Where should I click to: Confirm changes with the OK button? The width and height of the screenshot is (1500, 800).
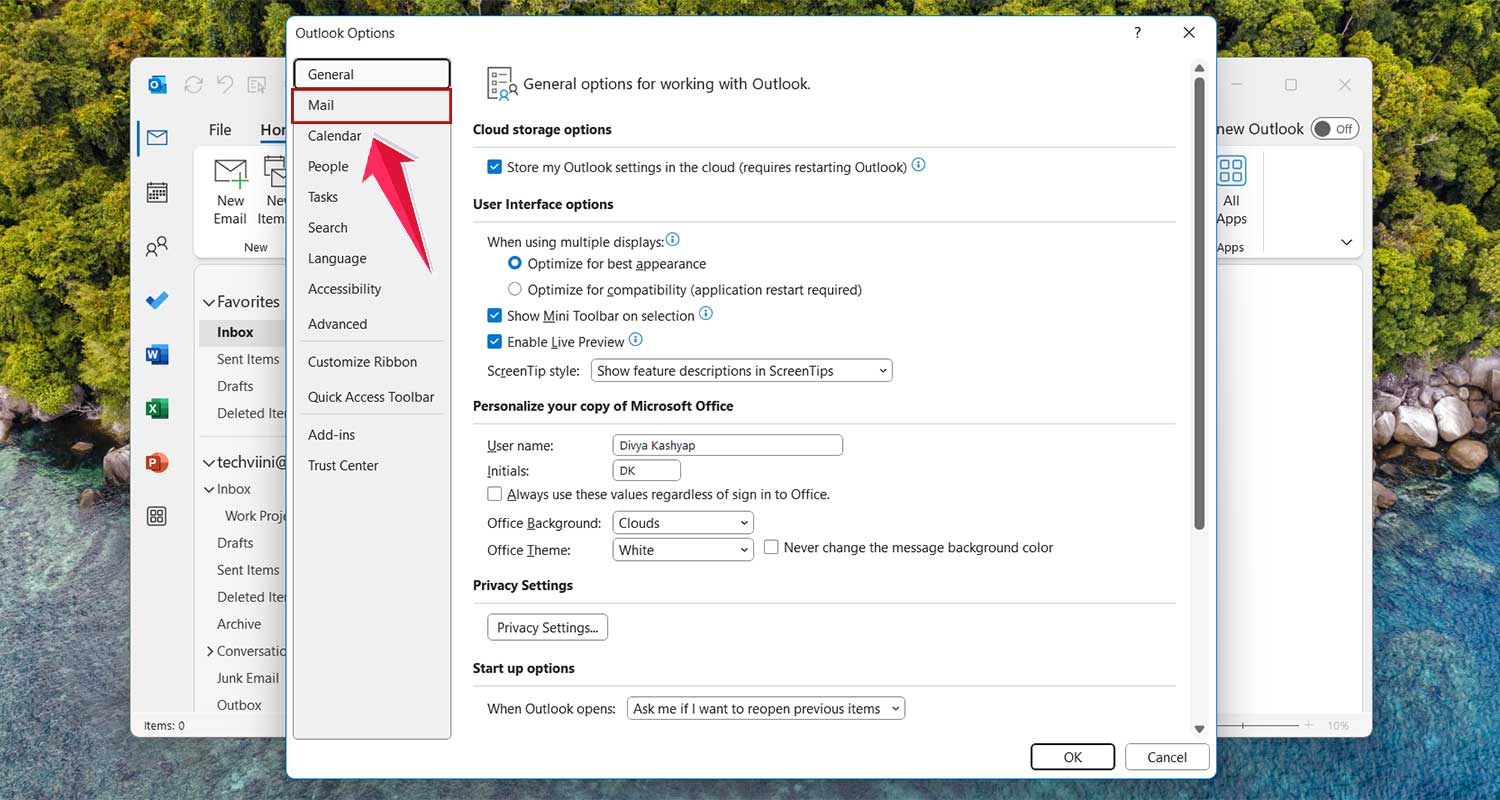pos(1072,757)
